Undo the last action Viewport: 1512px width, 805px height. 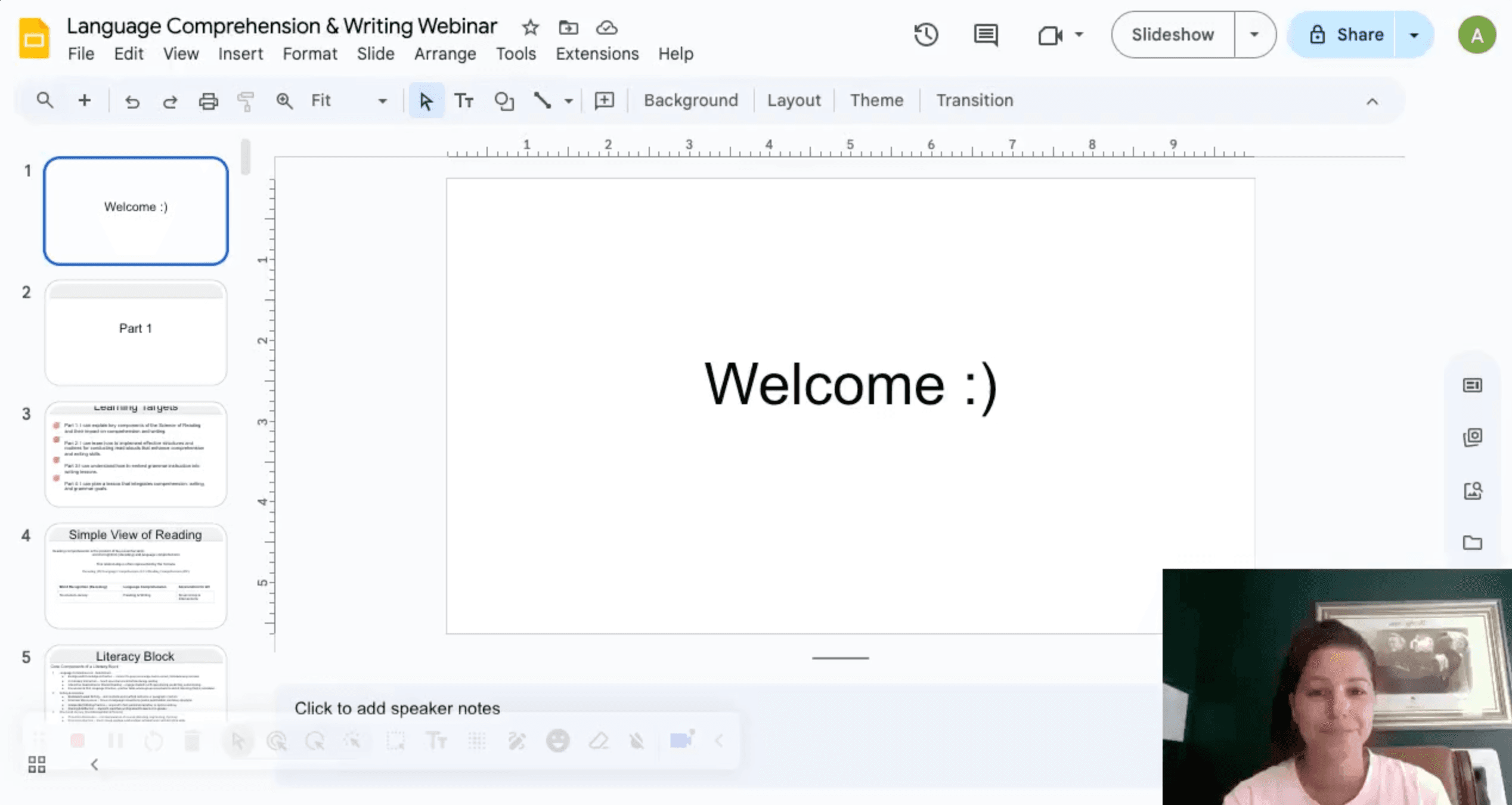(132, 101)
